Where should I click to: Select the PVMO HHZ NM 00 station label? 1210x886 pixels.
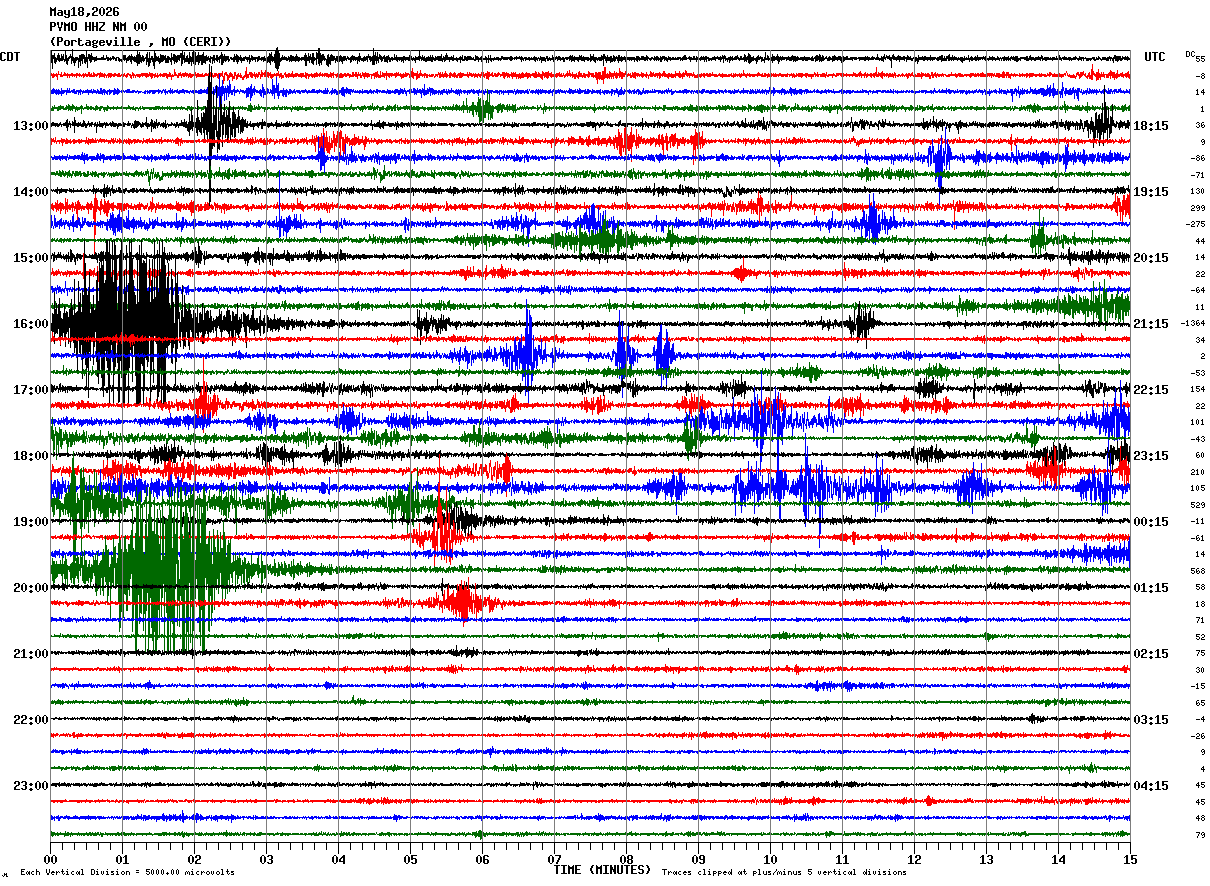(x=98, y=27)
